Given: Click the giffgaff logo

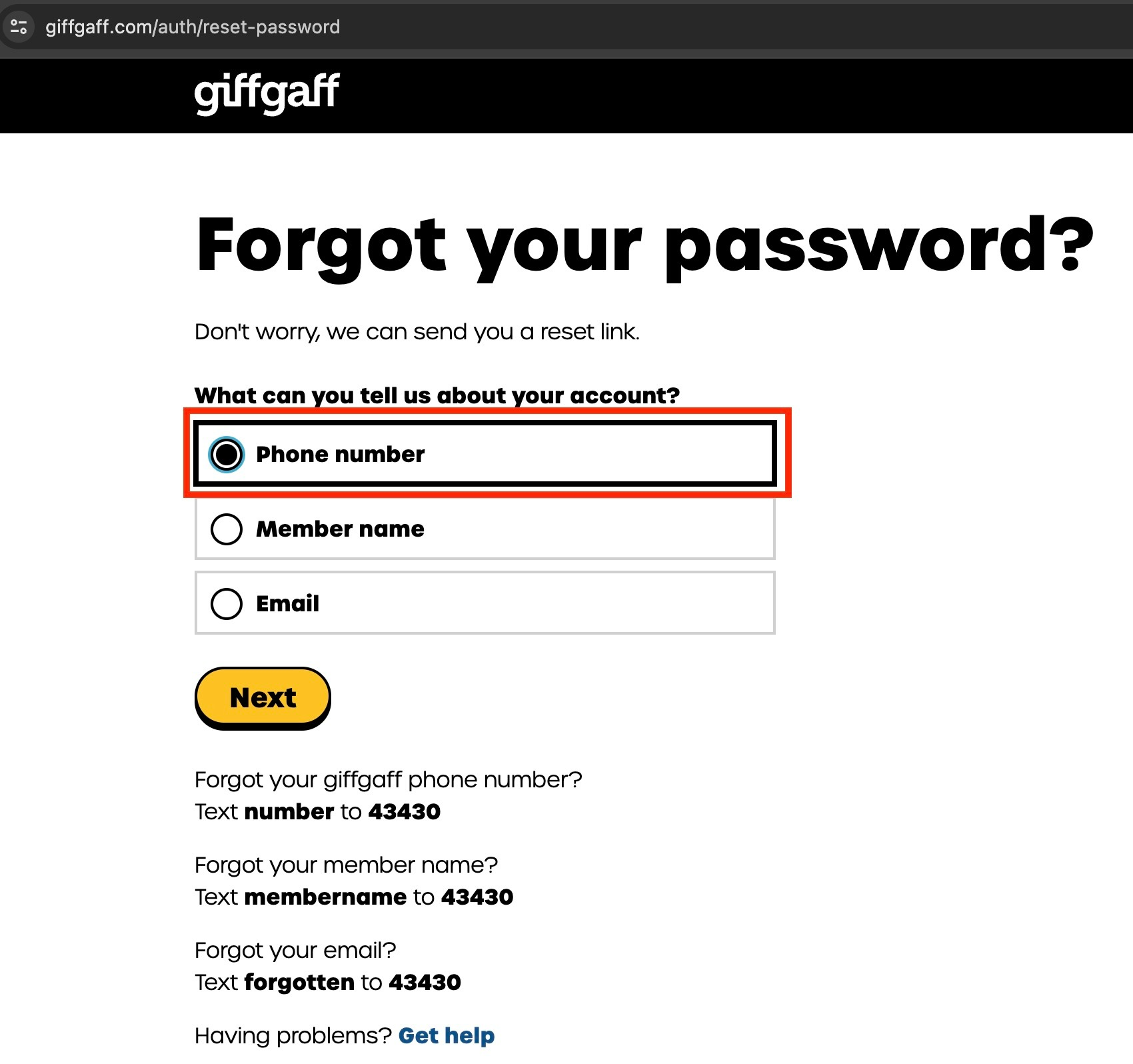Looking at the screenshot, I should 267,93.
